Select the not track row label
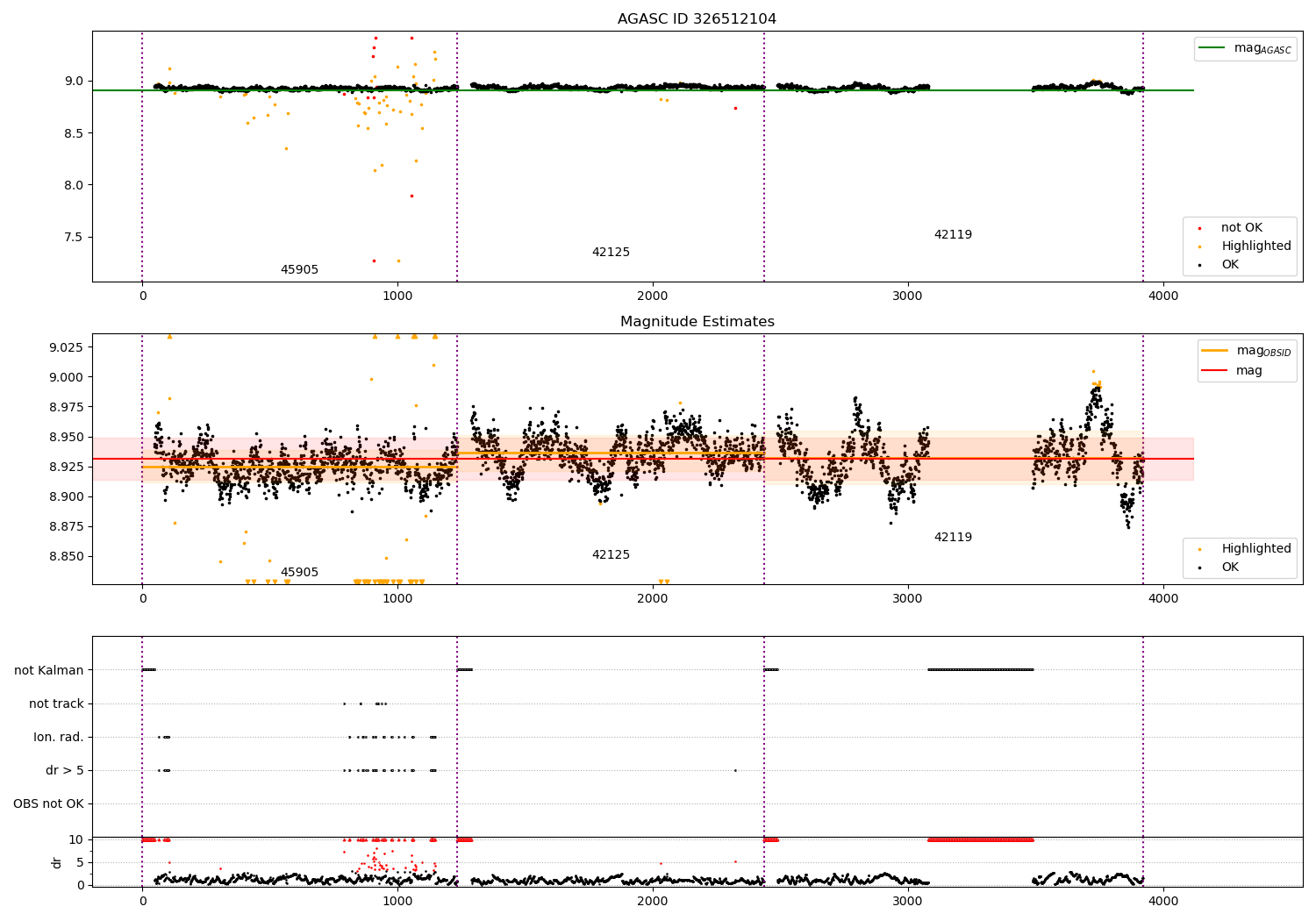The height and width of the screenshot is (921, 1316). (x=56, y=703)
